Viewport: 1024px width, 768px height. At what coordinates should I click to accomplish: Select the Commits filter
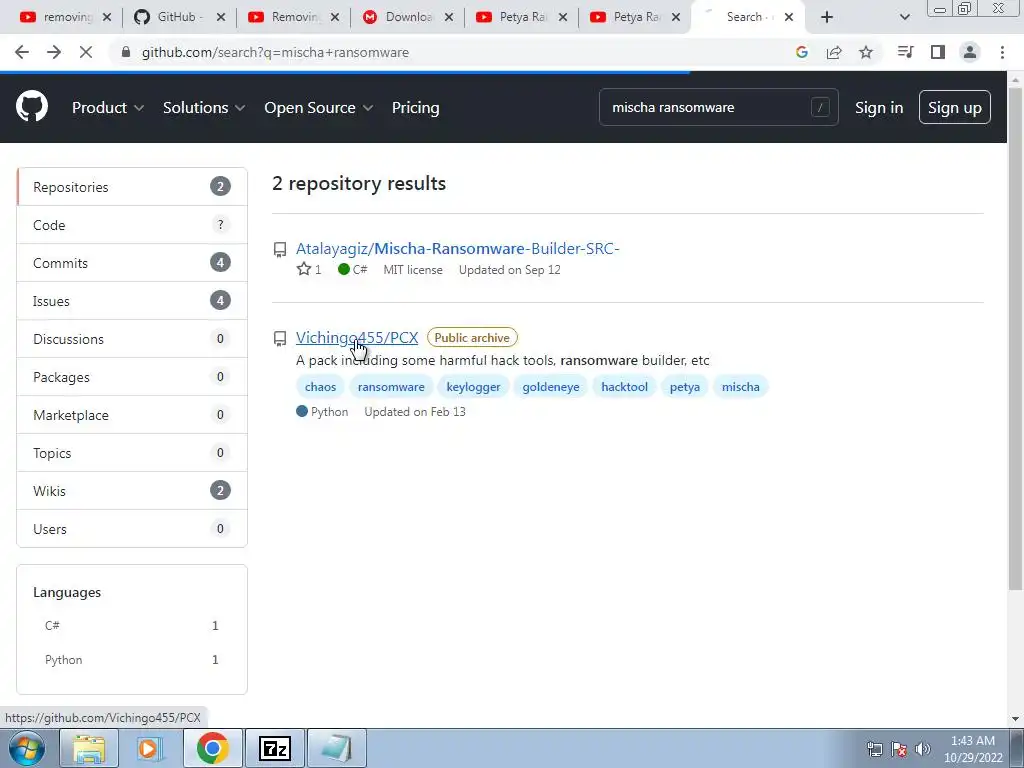(x=132, y=263)
